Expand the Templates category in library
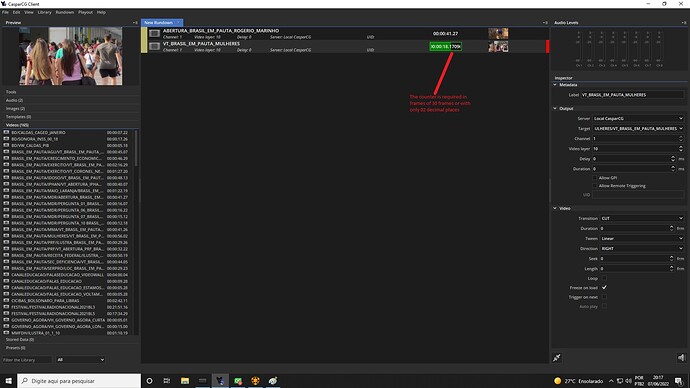The height and width of the screenshot is (388, 690). click(18, 117)
